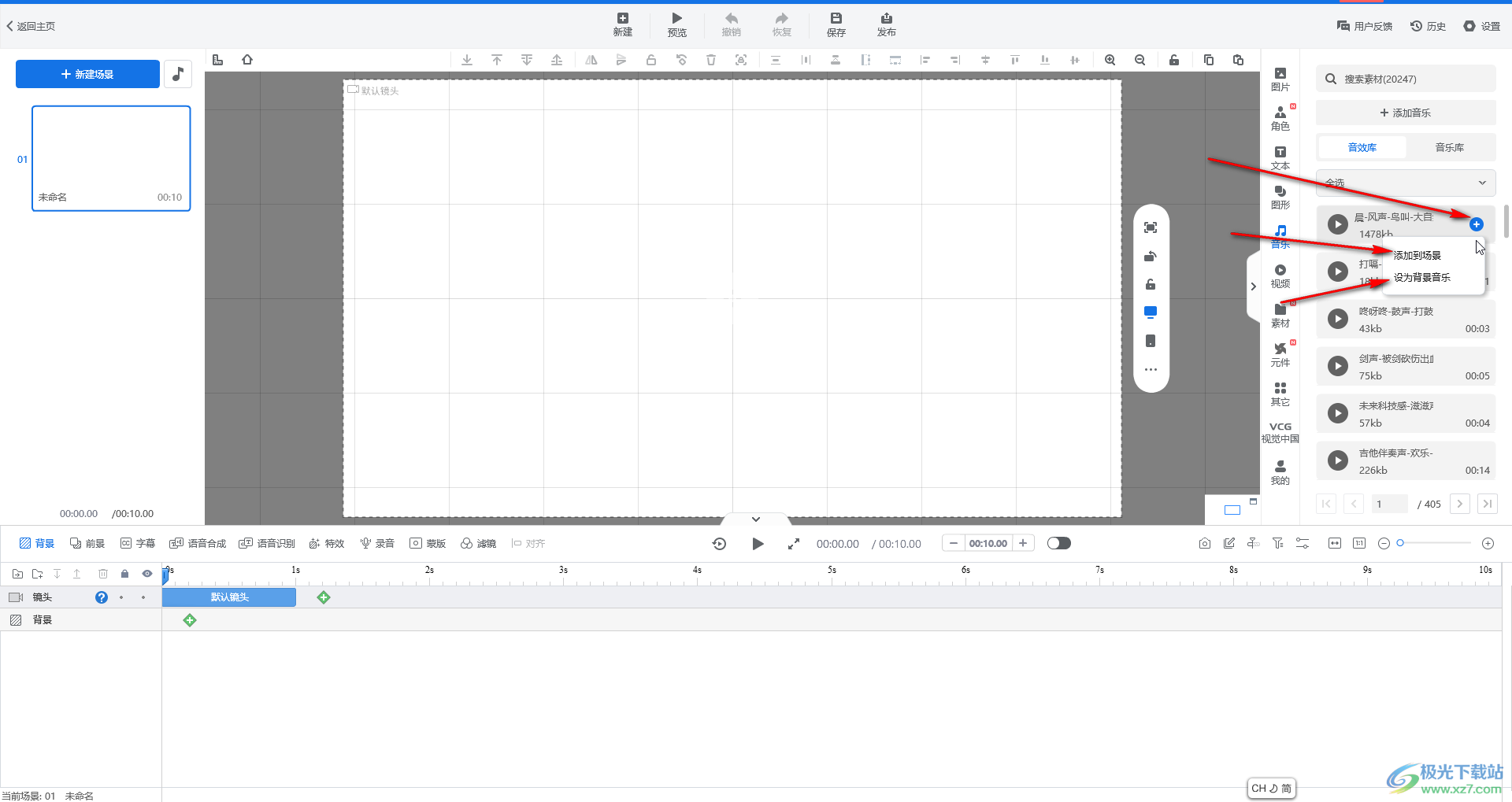Click the fit-to-screen icon in floating toolbar
Screen dimensions: 1512x802
[1151, 227]
